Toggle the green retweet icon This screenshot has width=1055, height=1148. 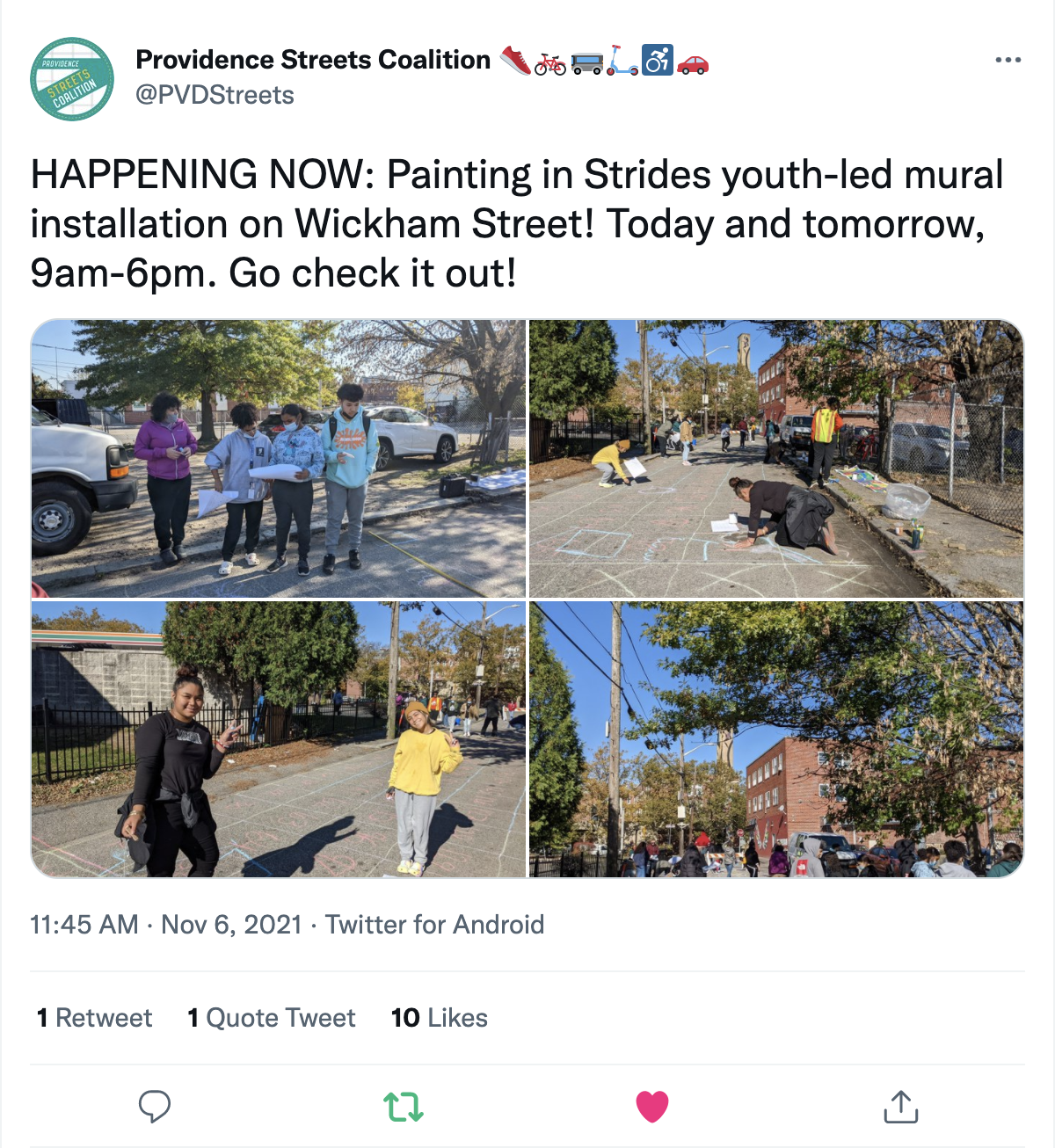404,1107
